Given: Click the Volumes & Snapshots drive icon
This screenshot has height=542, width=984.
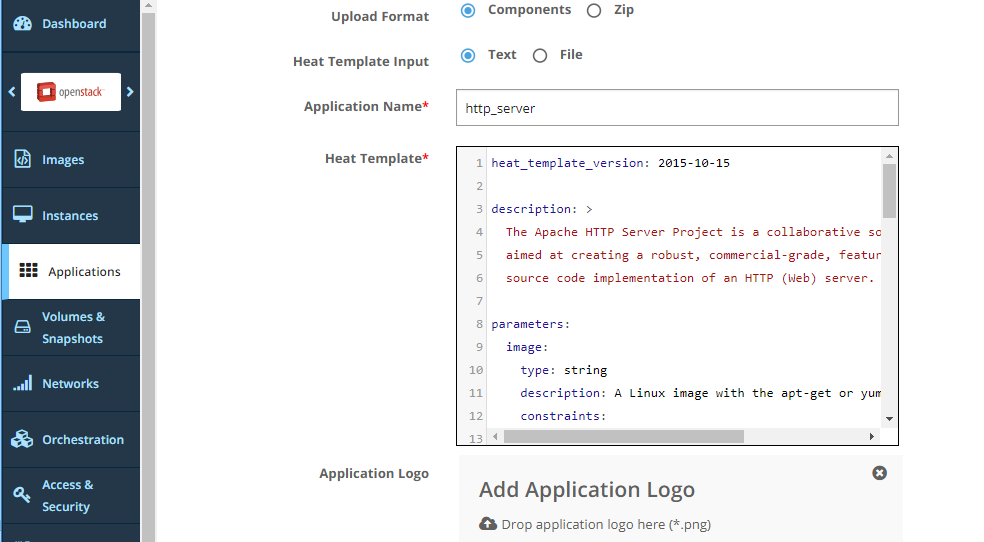Looking at the screenshot, I should [22, 328].
